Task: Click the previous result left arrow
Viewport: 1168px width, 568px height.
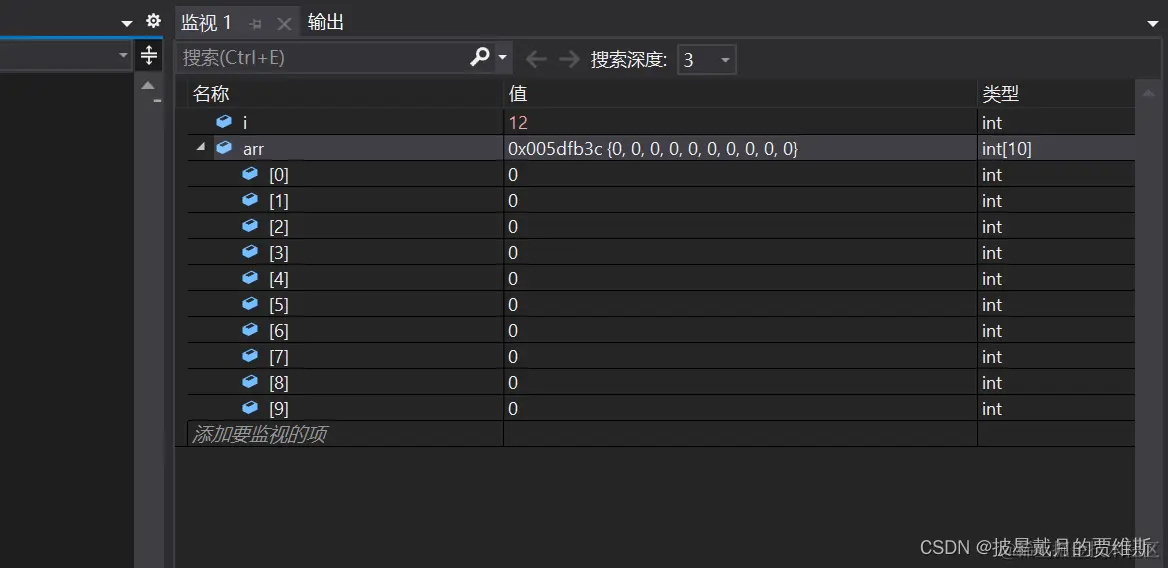Action: 536,59
